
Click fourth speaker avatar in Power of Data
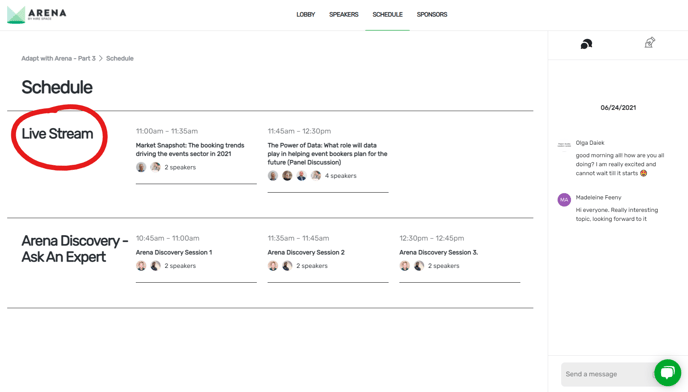(316, 176)
